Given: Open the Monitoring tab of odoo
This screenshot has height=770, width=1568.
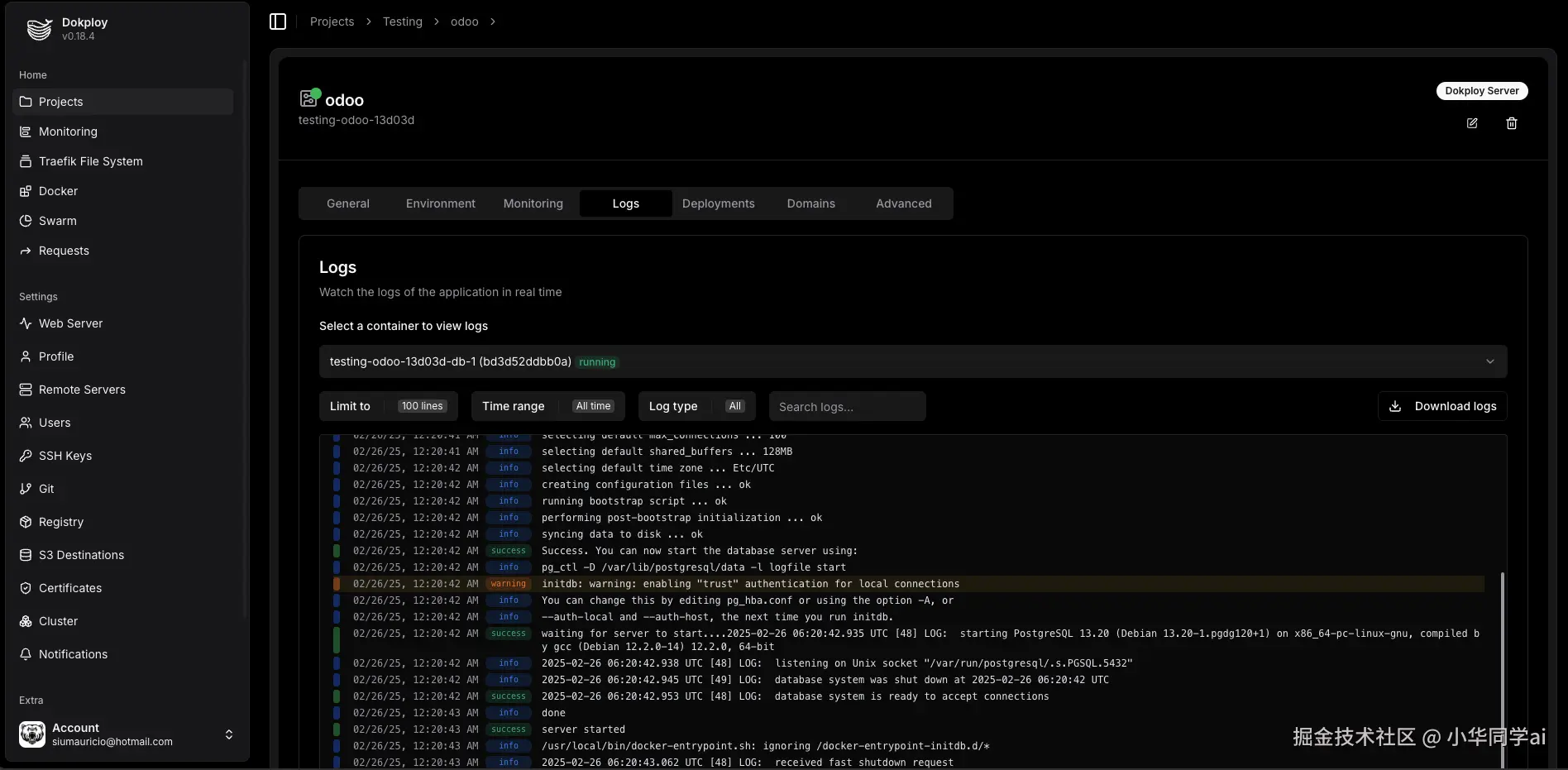Looking at the screenshot, I should click(x=533, y=203).
